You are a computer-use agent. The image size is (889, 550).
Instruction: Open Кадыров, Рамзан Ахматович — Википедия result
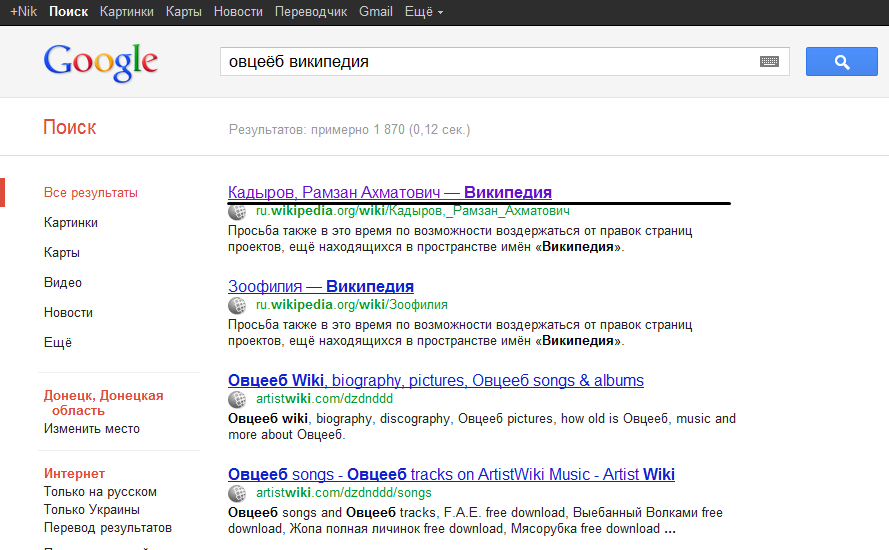click(x=389, y=192)
